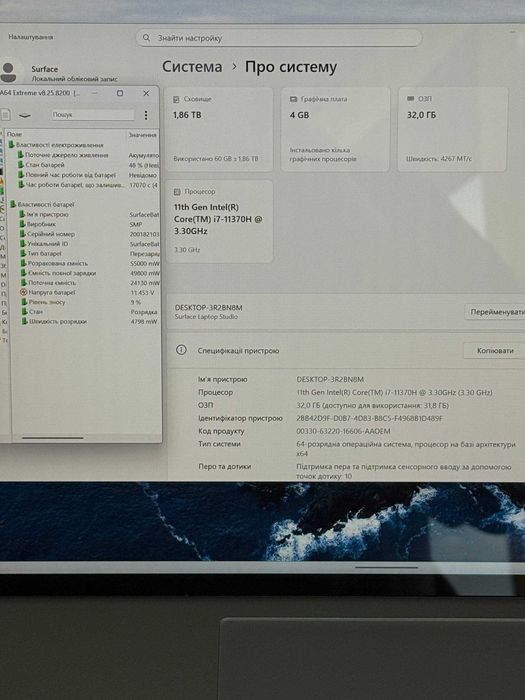Click icon beside 'Стан' discharge row
Screen dimensions: 525x700
tap(25, 312)
